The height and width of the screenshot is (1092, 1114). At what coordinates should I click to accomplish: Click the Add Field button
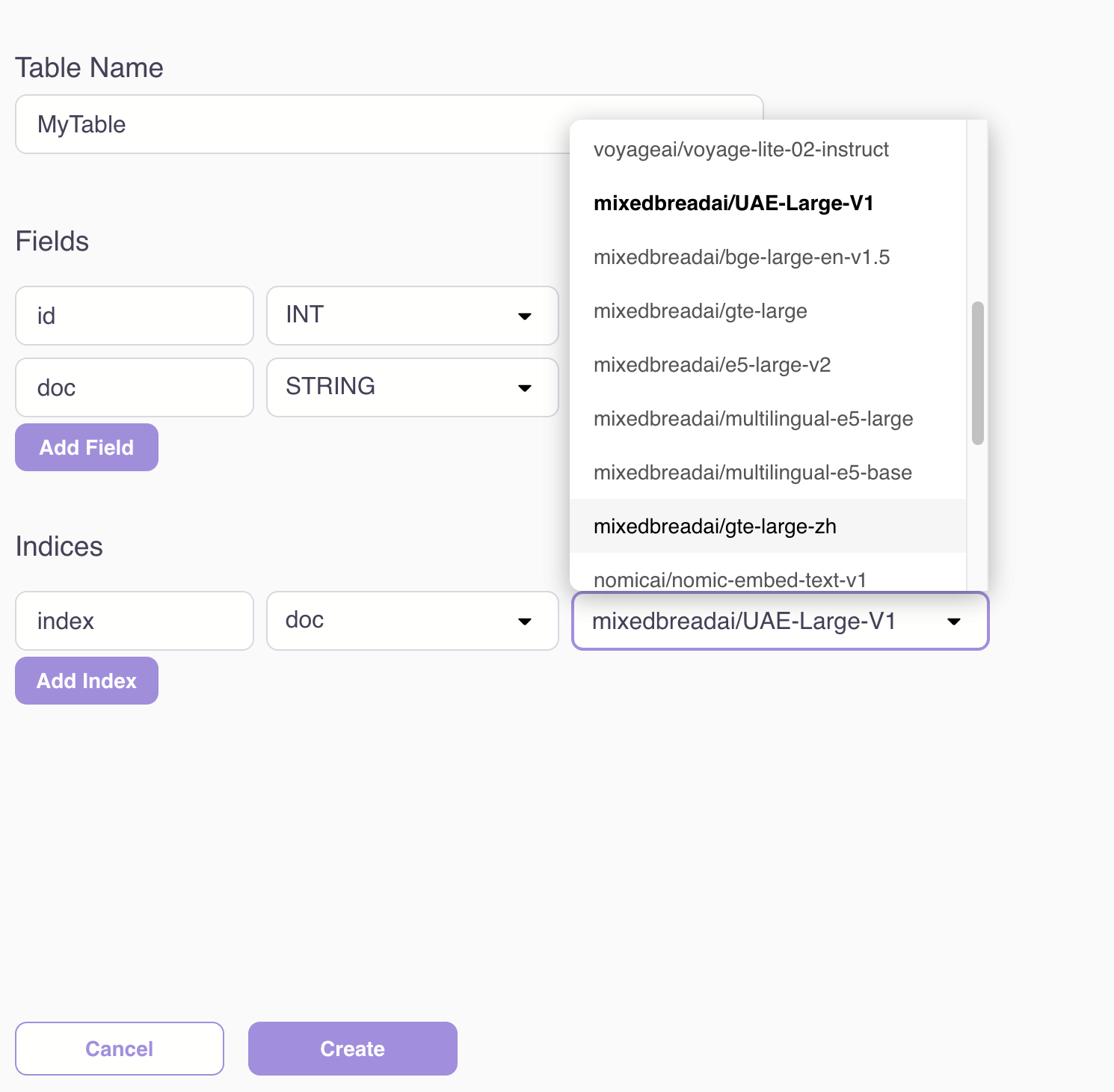pos(87,447)
